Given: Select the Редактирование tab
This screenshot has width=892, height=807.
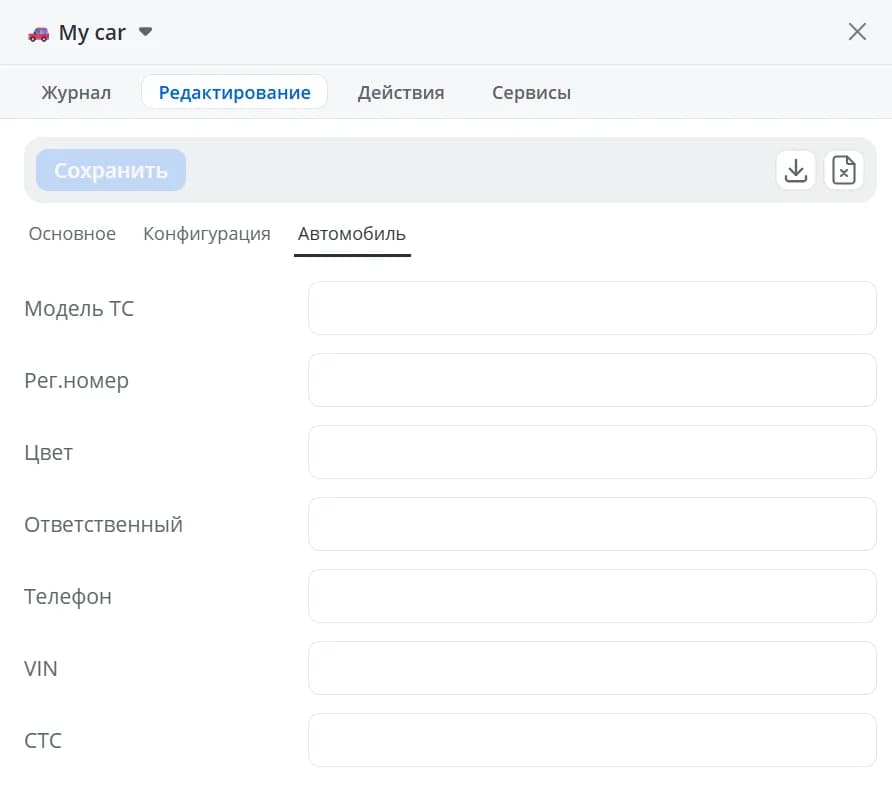Looking at the screenshot, I should 234,92.
